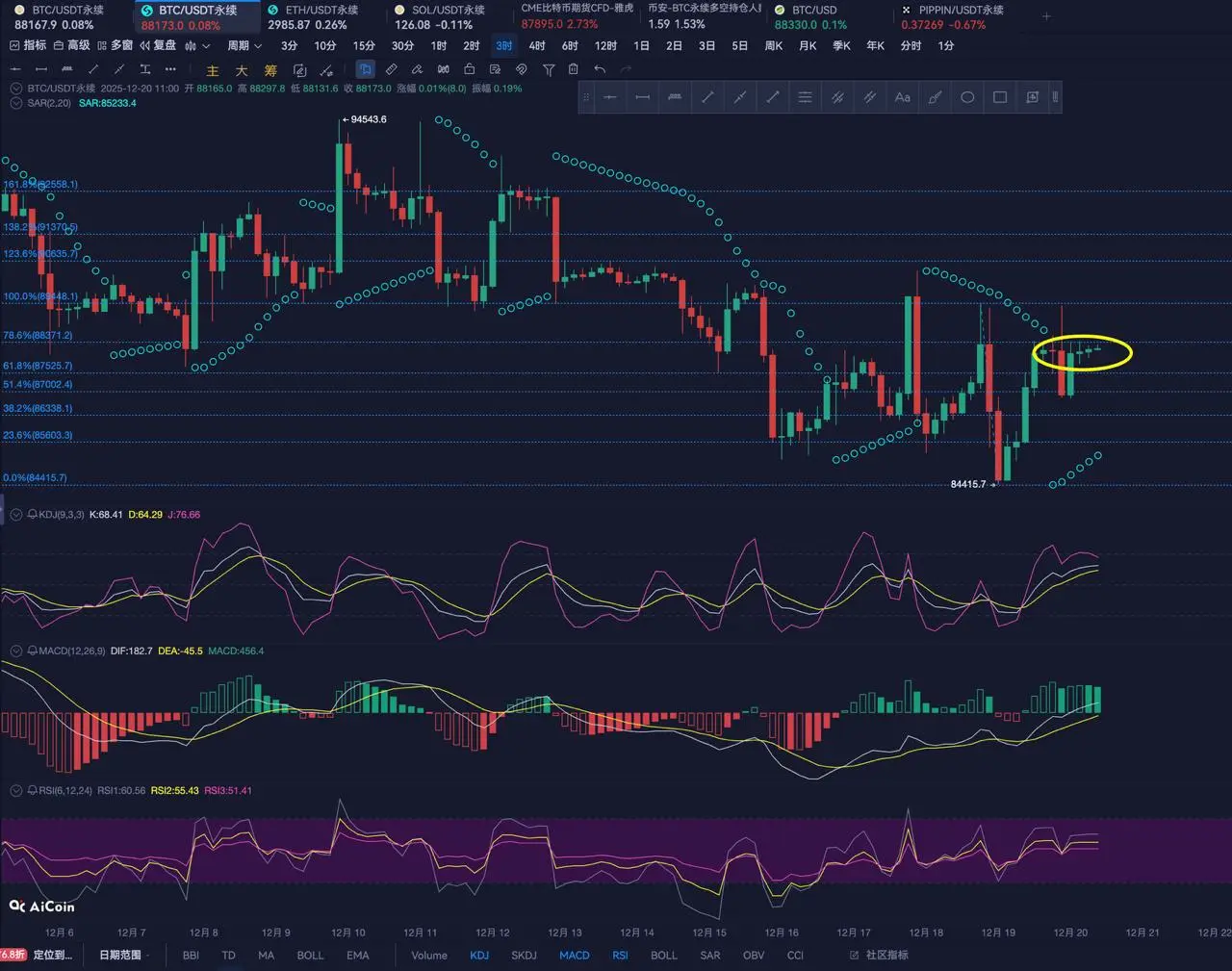The width and height of the screenshot is (1232, 971).
Task: Grab the floating toolbar drag handle
Action: 586,97
